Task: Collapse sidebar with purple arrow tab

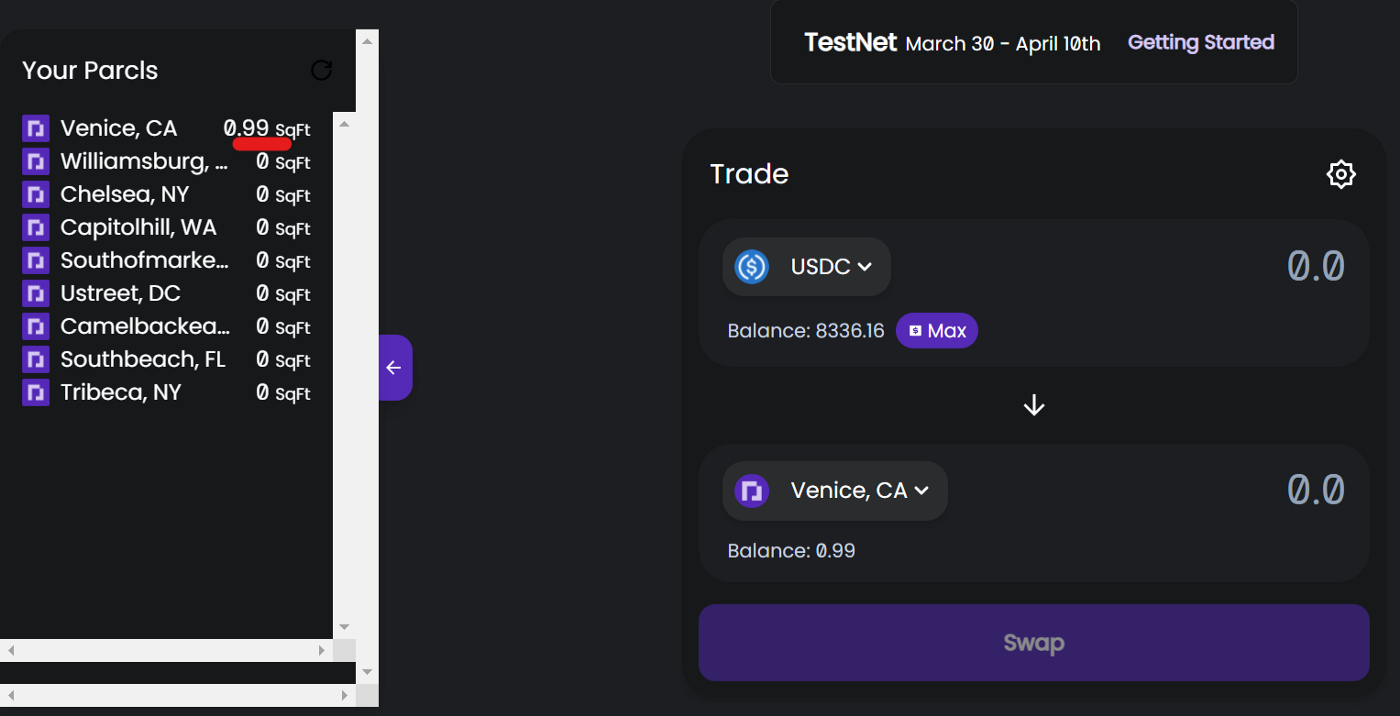Action: [x=395, y=368]
